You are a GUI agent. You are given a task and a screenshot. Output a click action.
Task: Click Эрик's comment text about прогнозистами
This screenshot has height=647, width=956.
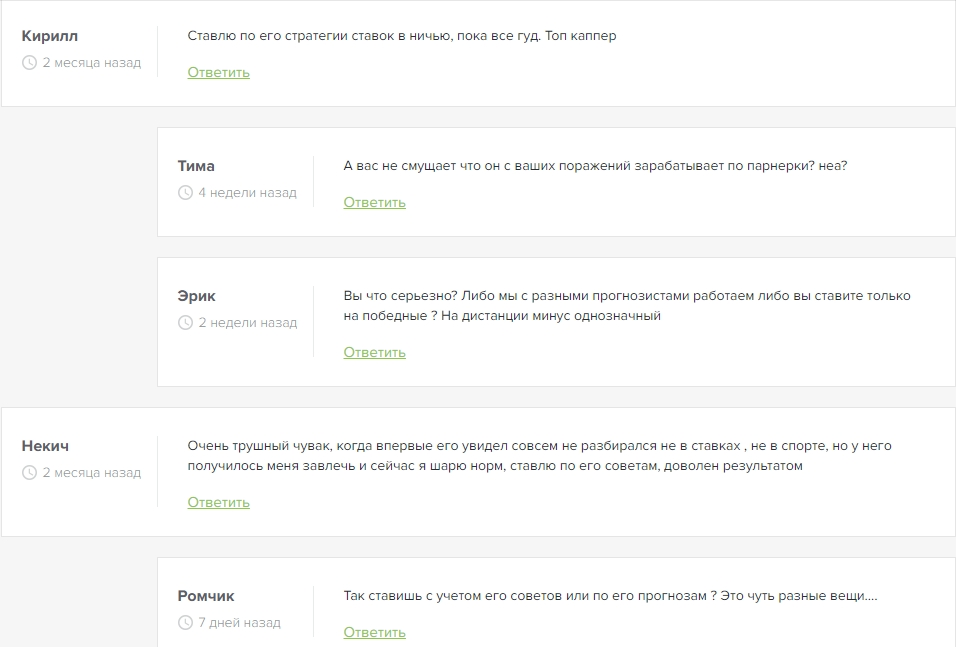coord(627,306)
